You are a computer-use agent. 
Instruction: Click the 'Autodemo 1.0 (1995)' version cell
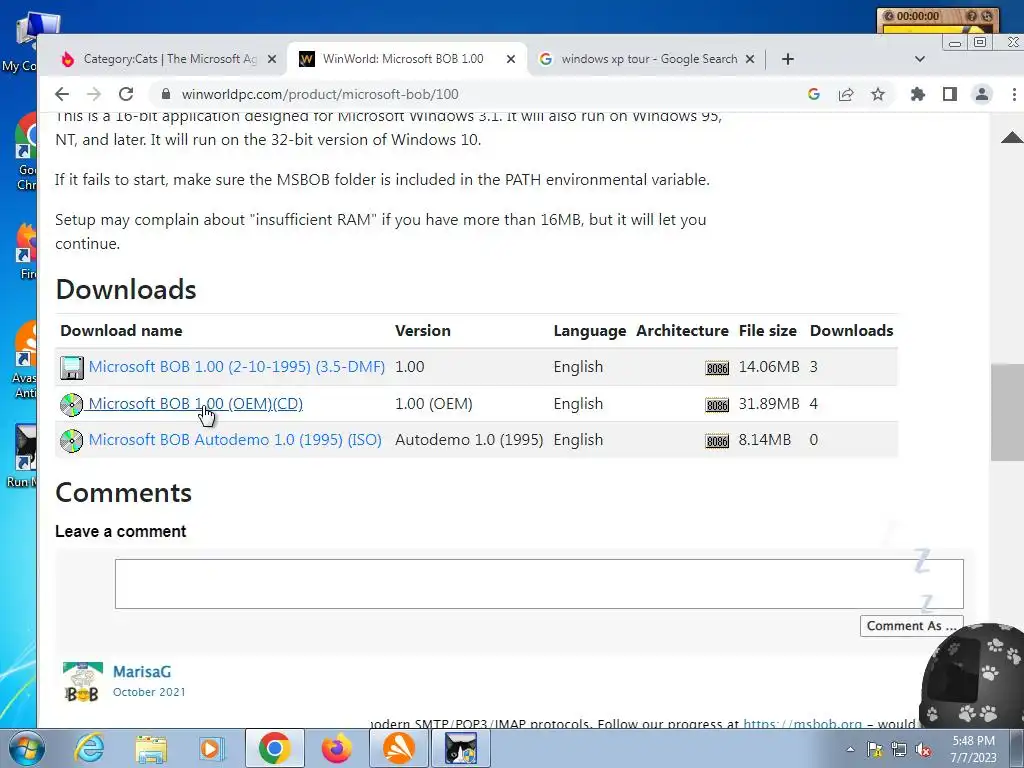[469, 440]
